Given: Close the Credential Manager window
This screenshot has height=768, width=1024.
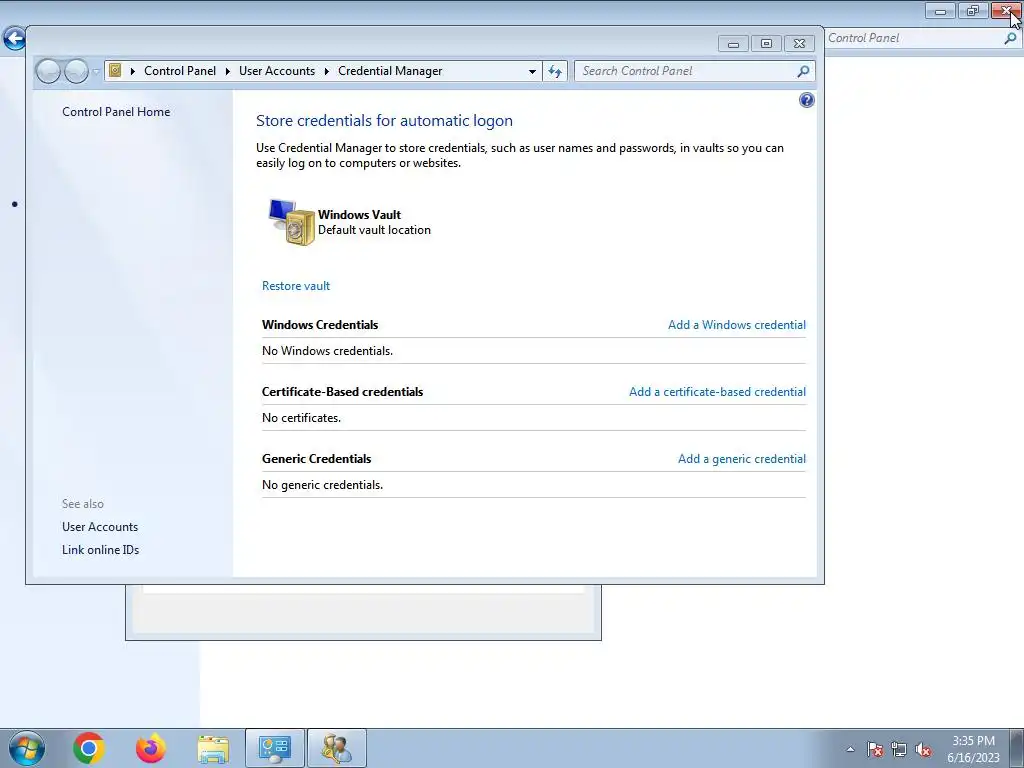Looking at the screenshot, I should [799, 44].
